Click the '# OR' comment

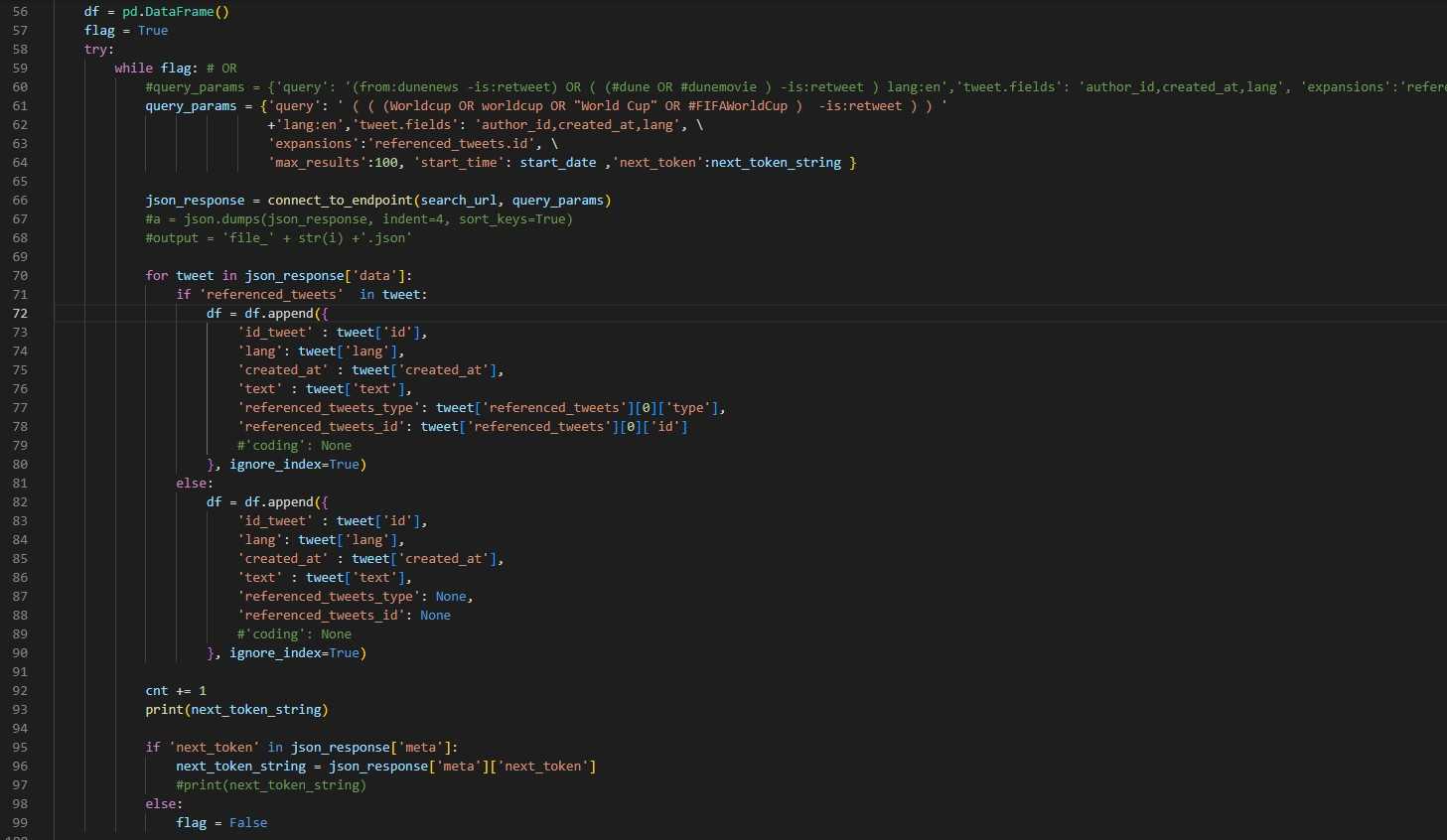tap(221, 69)
